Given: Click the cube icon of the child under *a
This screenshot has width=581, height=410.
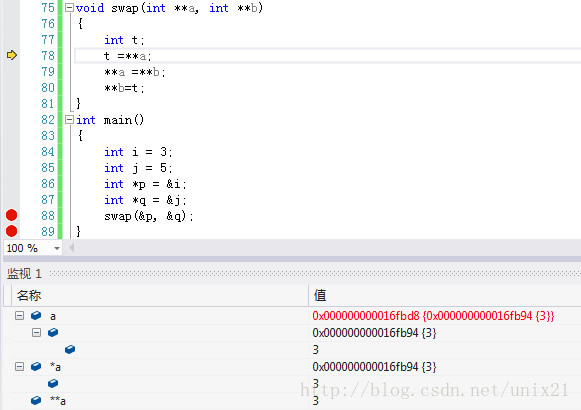Looking at the screenshot, I should click(x=53, y=383).
